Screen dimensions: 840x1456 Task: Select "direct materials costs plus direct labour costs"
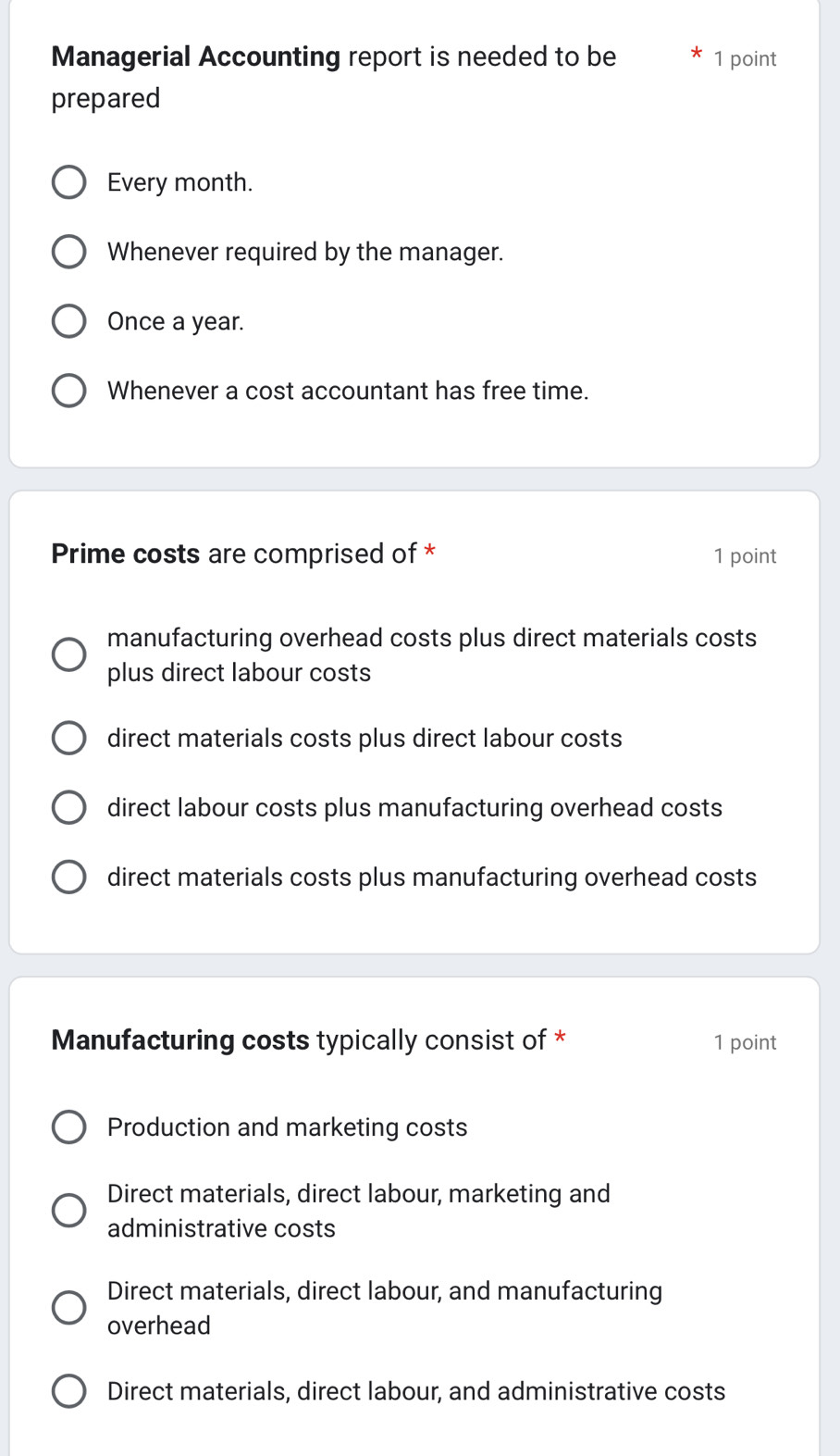click(x=69, y=738)
